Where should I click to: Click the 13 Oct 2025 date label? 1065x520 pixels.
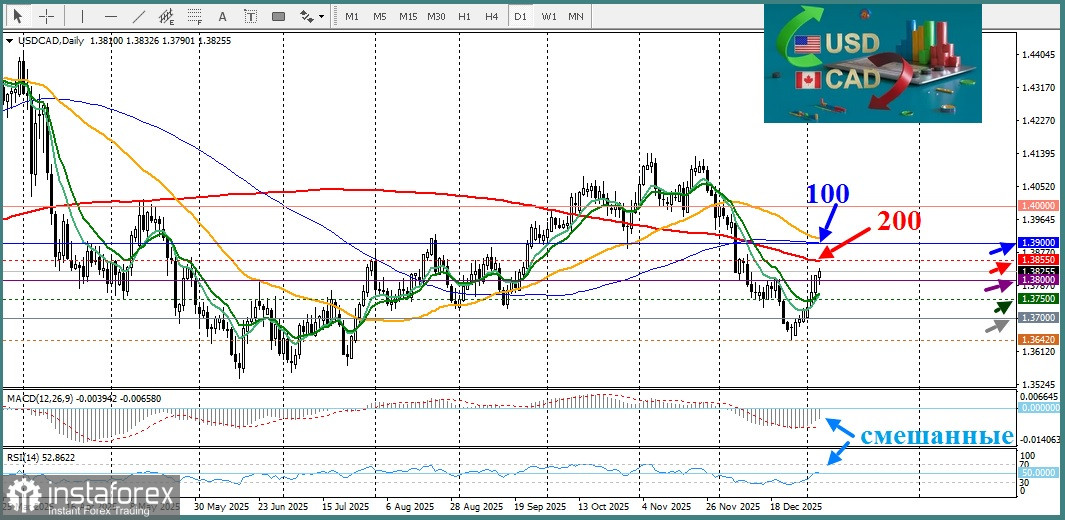click(602, 506)
